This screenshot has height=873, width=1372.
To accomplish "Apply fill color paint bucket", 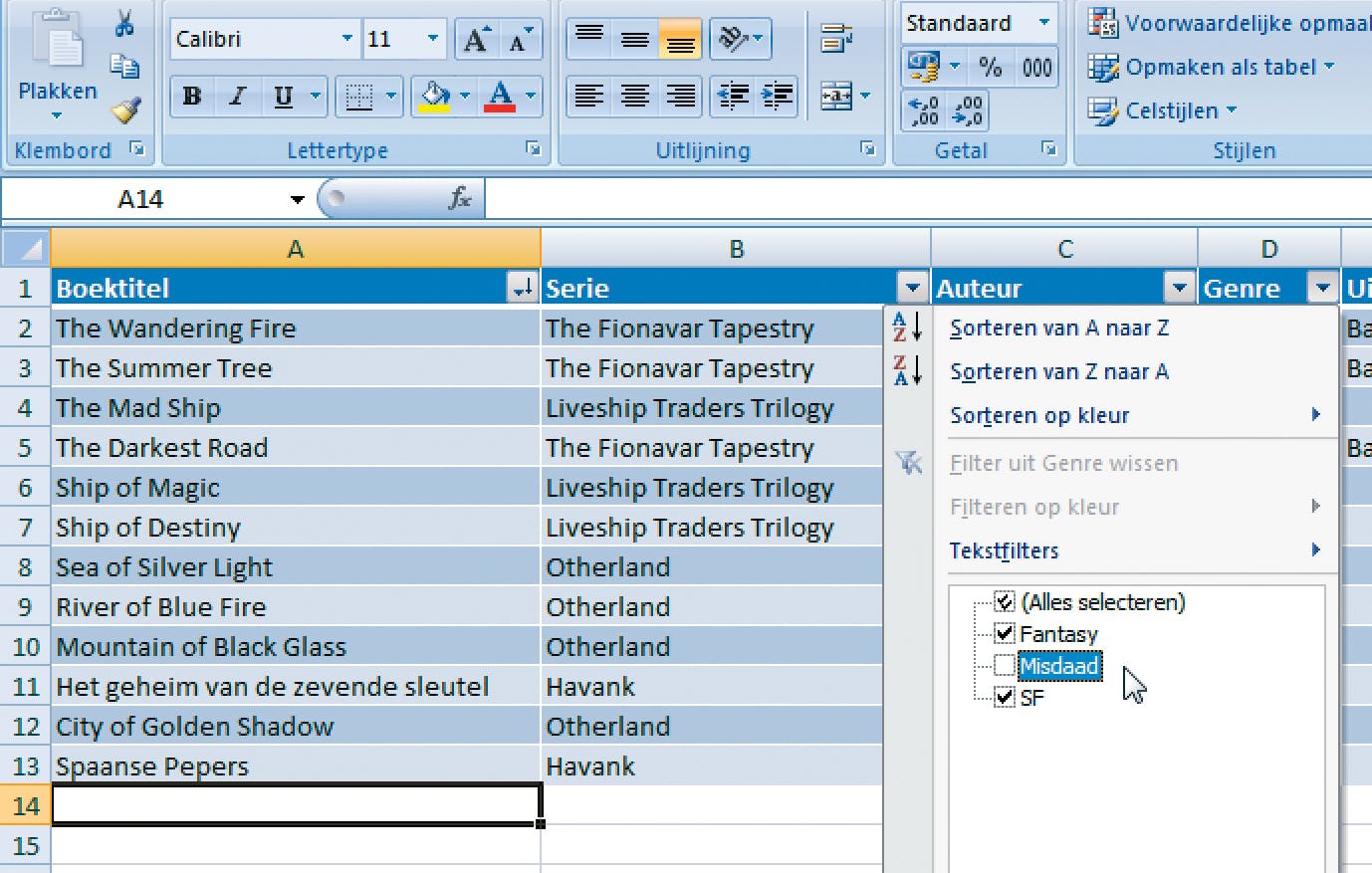I will pyautogui.click(x=435, y=97).
